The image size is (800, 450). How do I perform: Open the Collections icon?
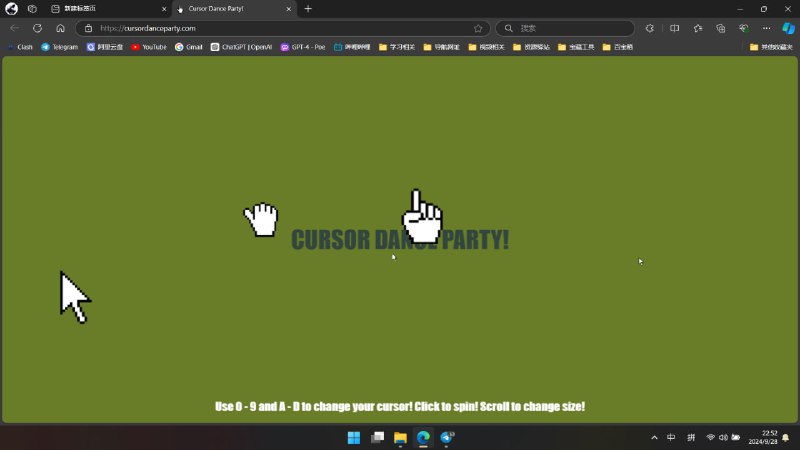(x=720, y=28)
